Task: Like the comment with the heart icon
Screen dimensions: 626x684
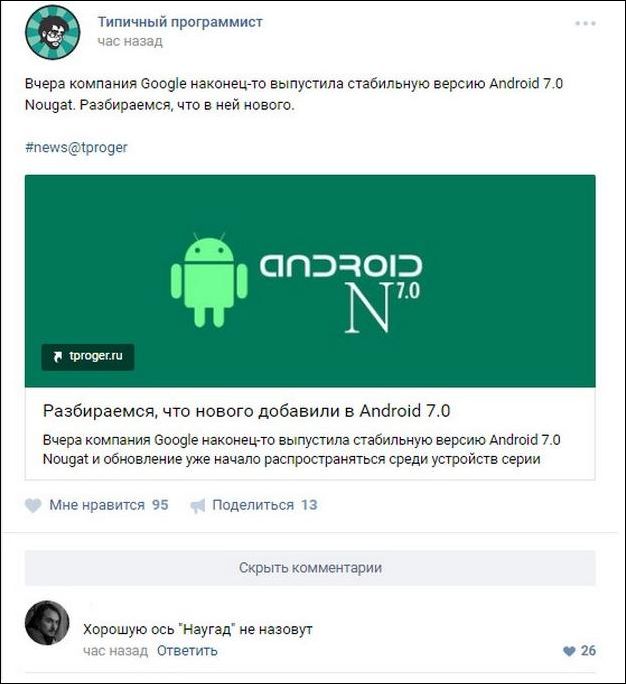Action: [569, 651]
